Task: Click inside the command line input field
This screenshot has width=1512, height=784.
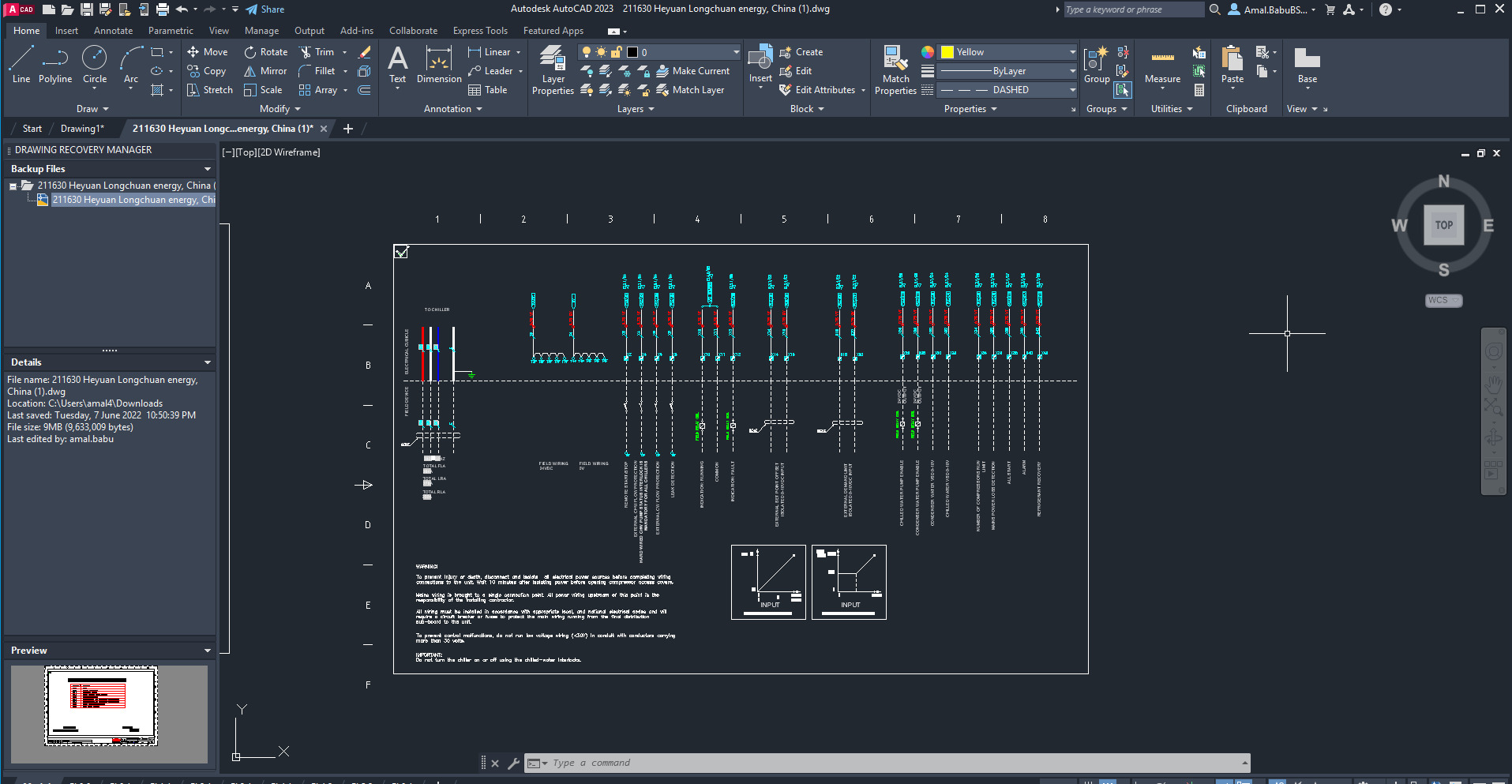Action: (790, 762)
